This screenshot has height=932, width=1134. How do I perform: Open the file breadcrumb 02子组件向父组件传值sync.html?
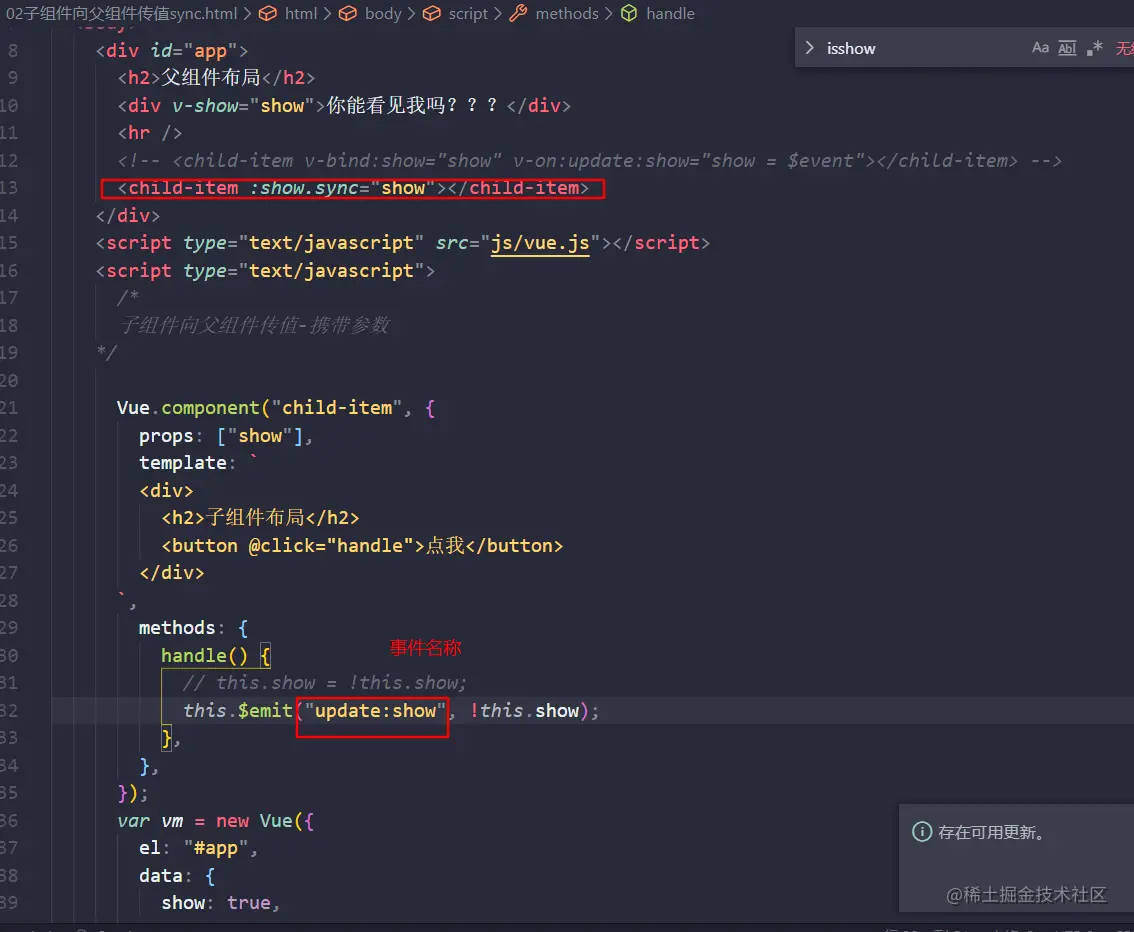click(121, 13)
